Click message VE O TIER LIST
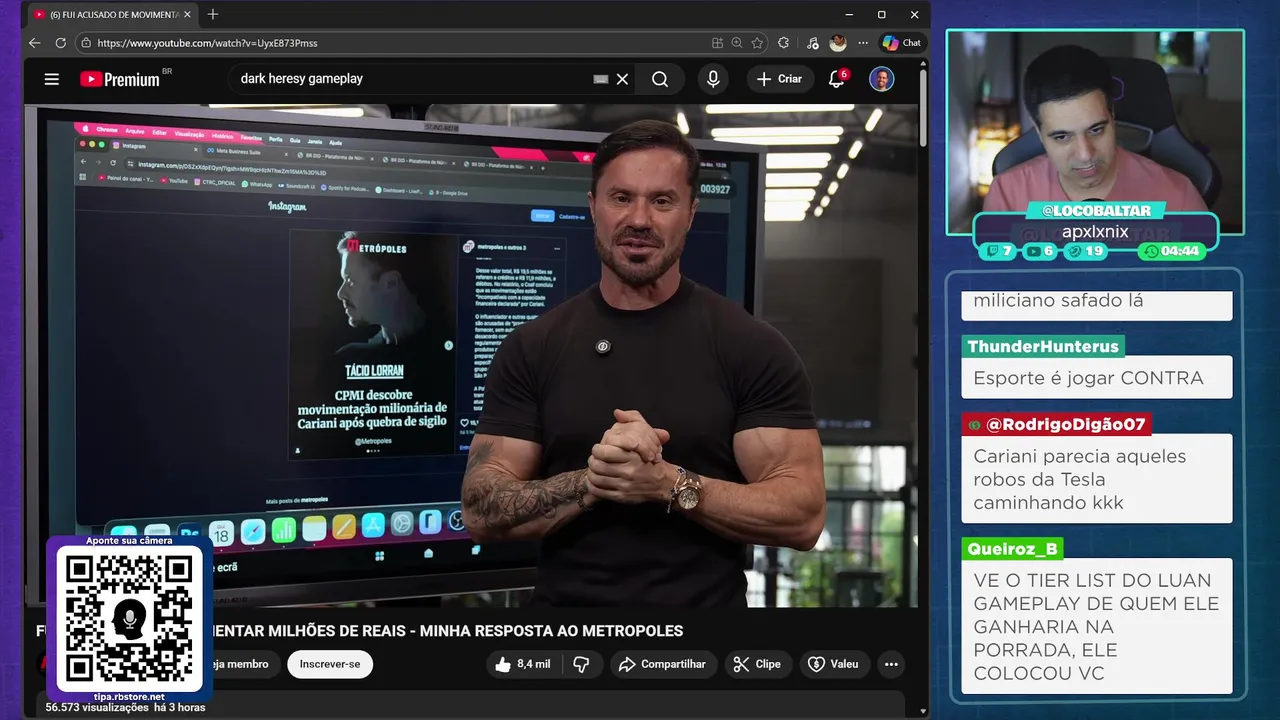The height and width of the screenshot is (720, 1280). pyautogui.click(x=1096, y=627)
